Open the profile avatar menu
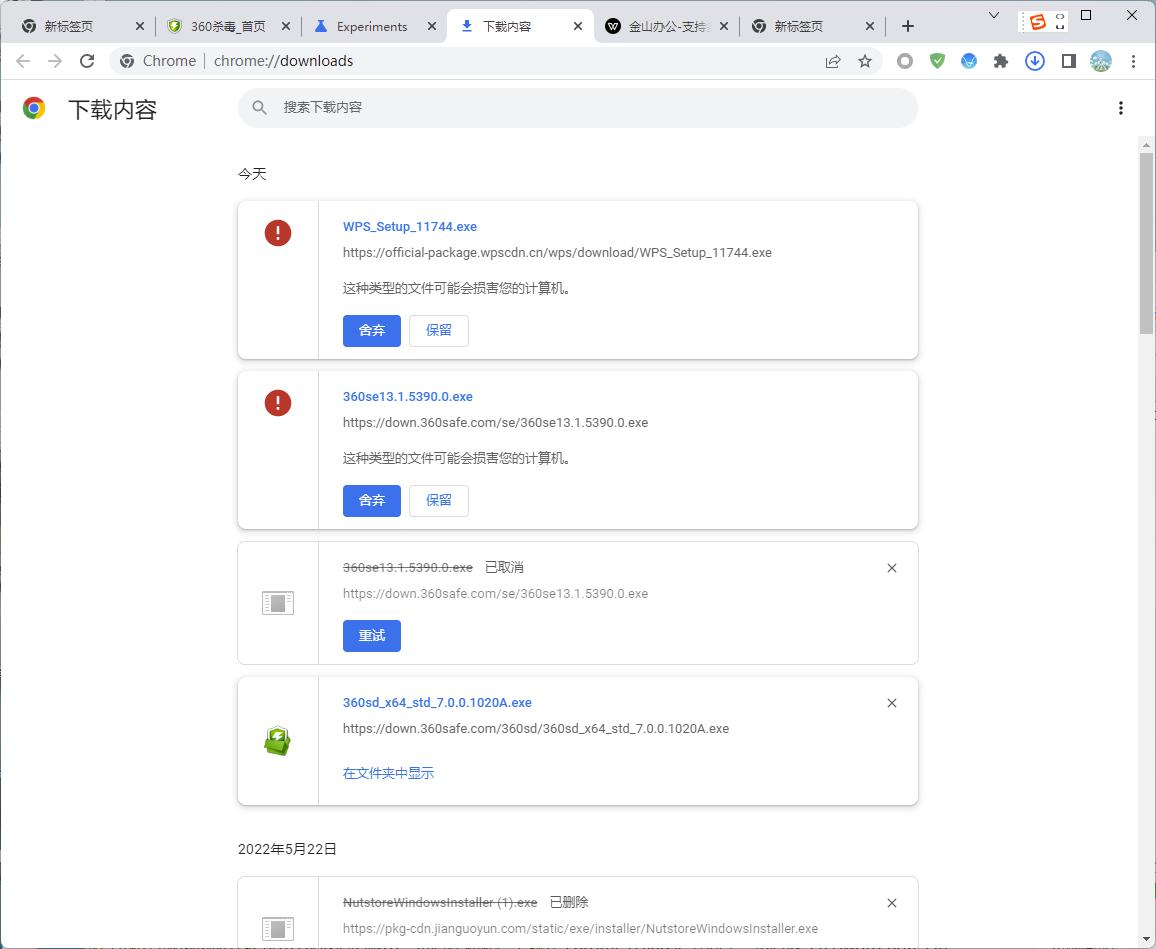This screenshot has height=949, width=1156. 1101,61
